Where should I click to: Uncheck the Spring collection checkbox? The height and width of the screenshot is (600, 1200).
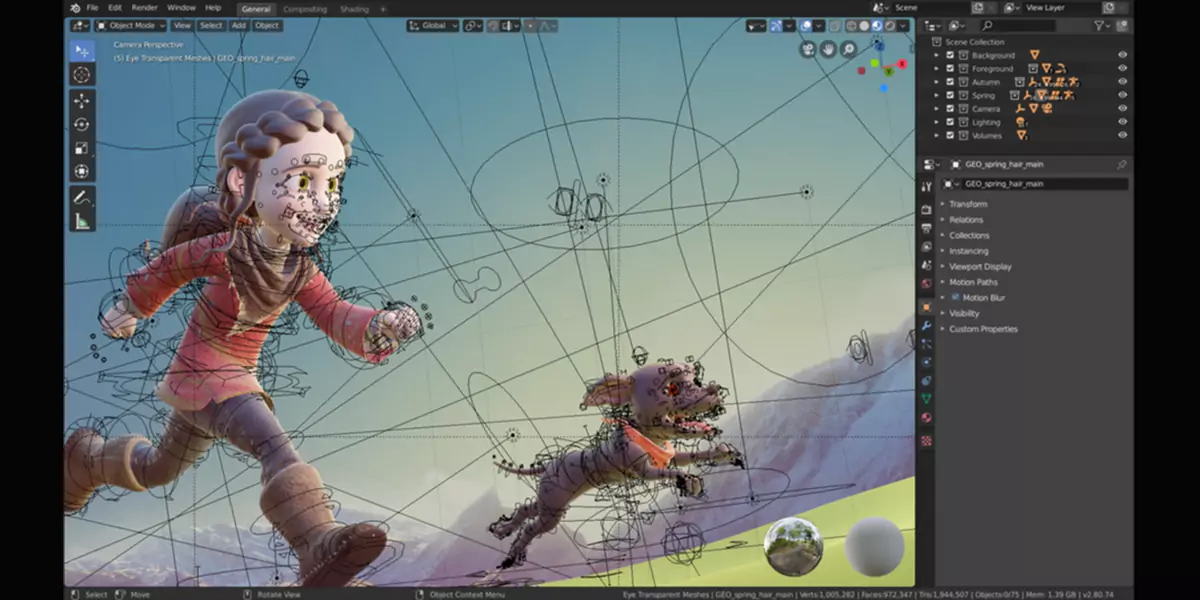[x=950, y=95]
